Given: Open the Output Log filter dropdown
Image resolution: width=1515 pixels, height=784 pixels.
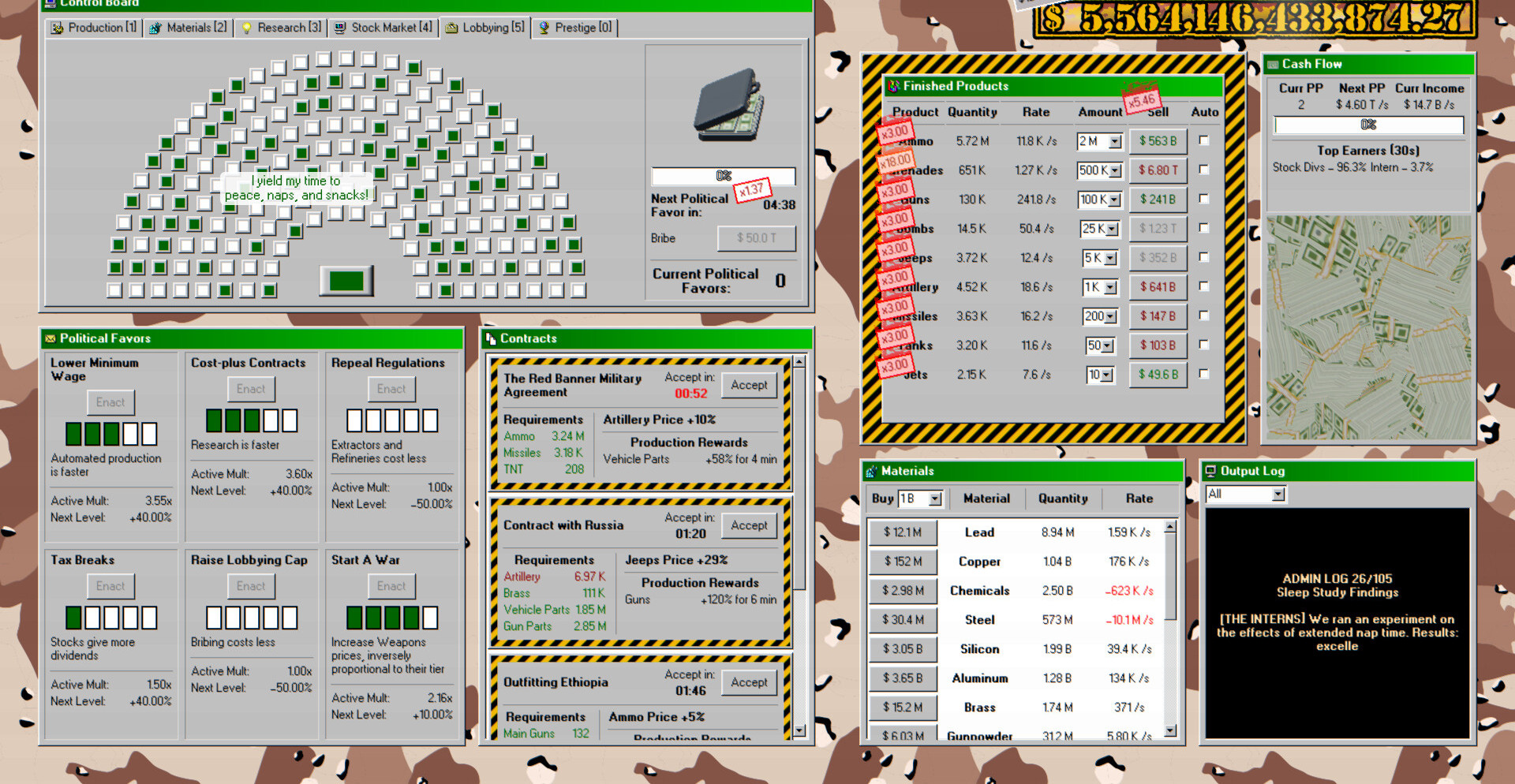Looking at the screenshot, I should tap(1277, 494).
